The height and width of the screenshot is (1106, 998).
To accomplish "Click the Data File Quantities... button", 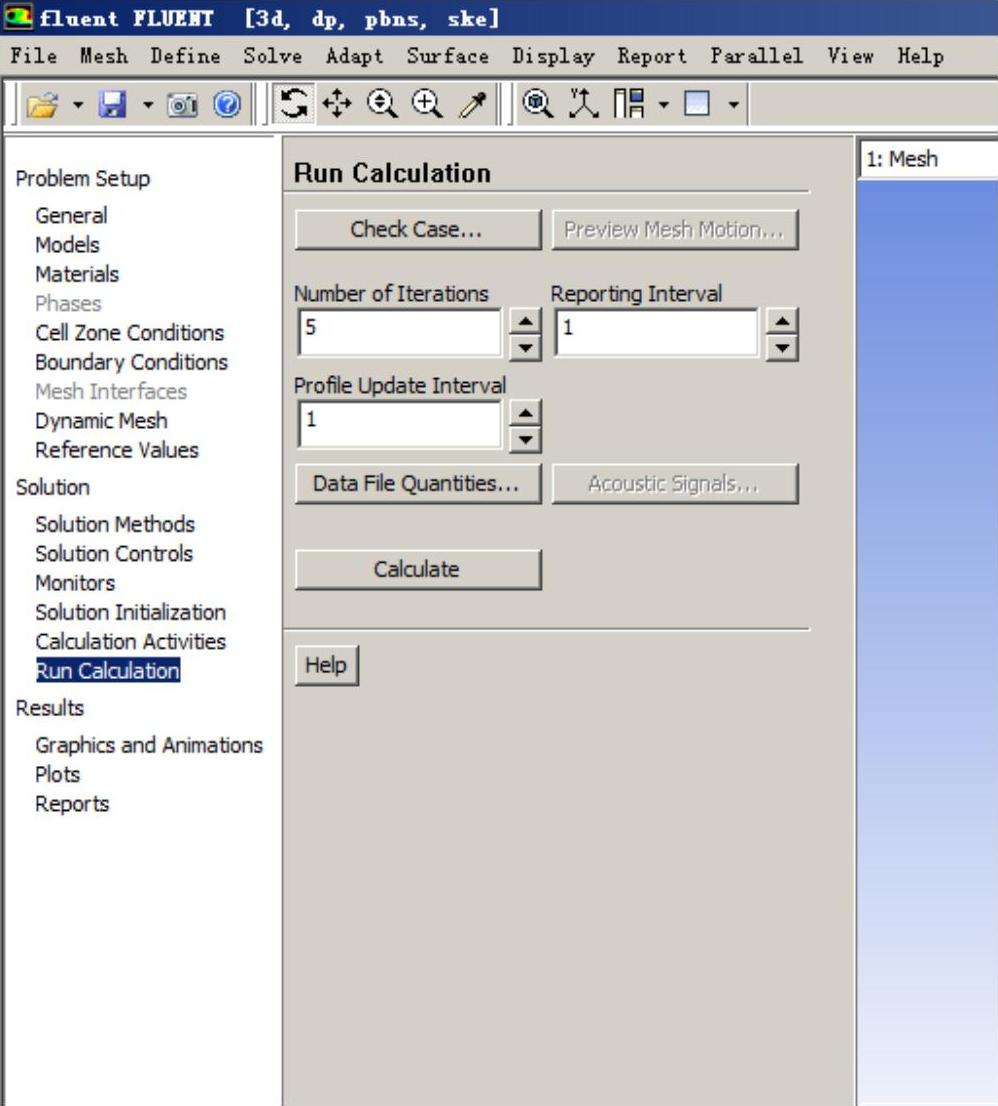I will click(x=418, y=483).
